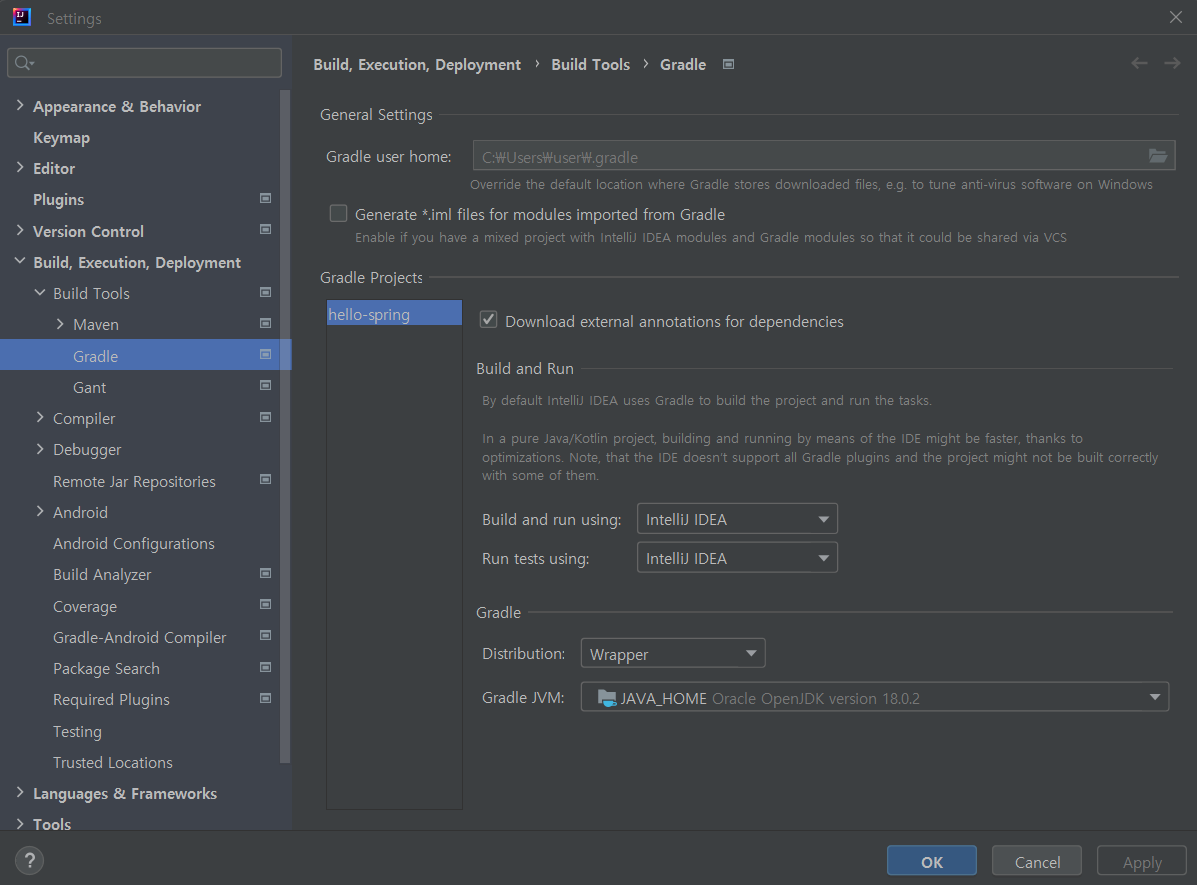The height and width of the screenshot is (885, 1197).
Task: Open help with the question mark icon
Action: click(30, 861)
